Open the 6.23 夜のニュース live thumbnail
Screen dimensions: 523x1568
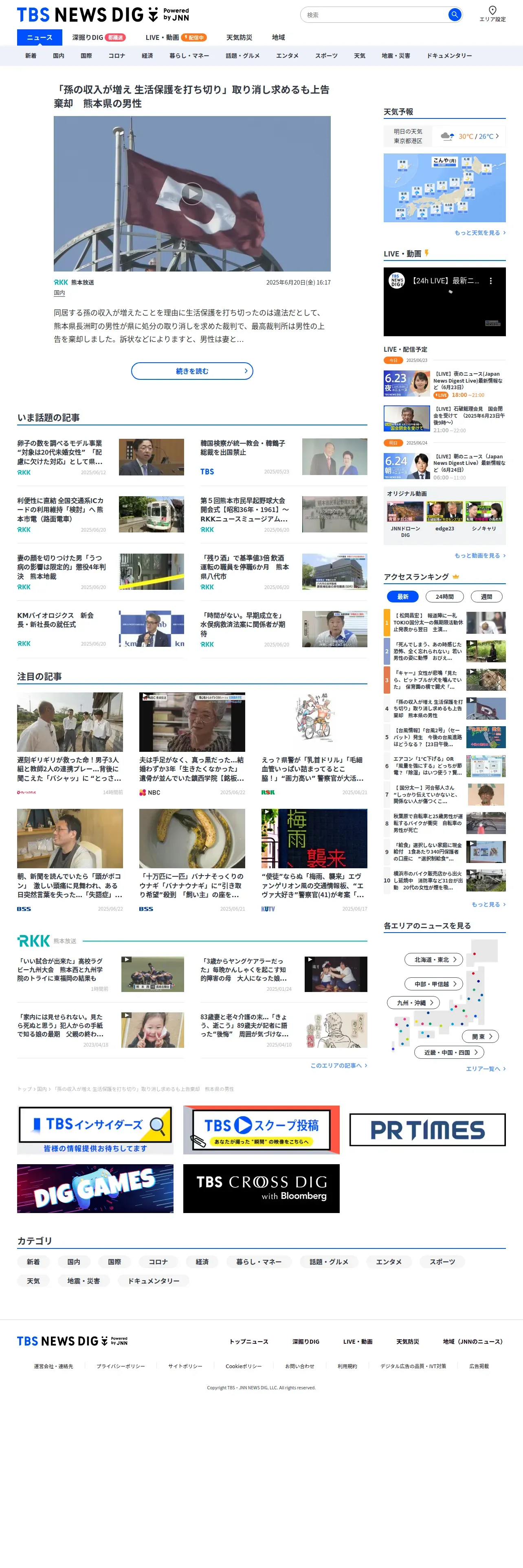click(x=407, y=383)
